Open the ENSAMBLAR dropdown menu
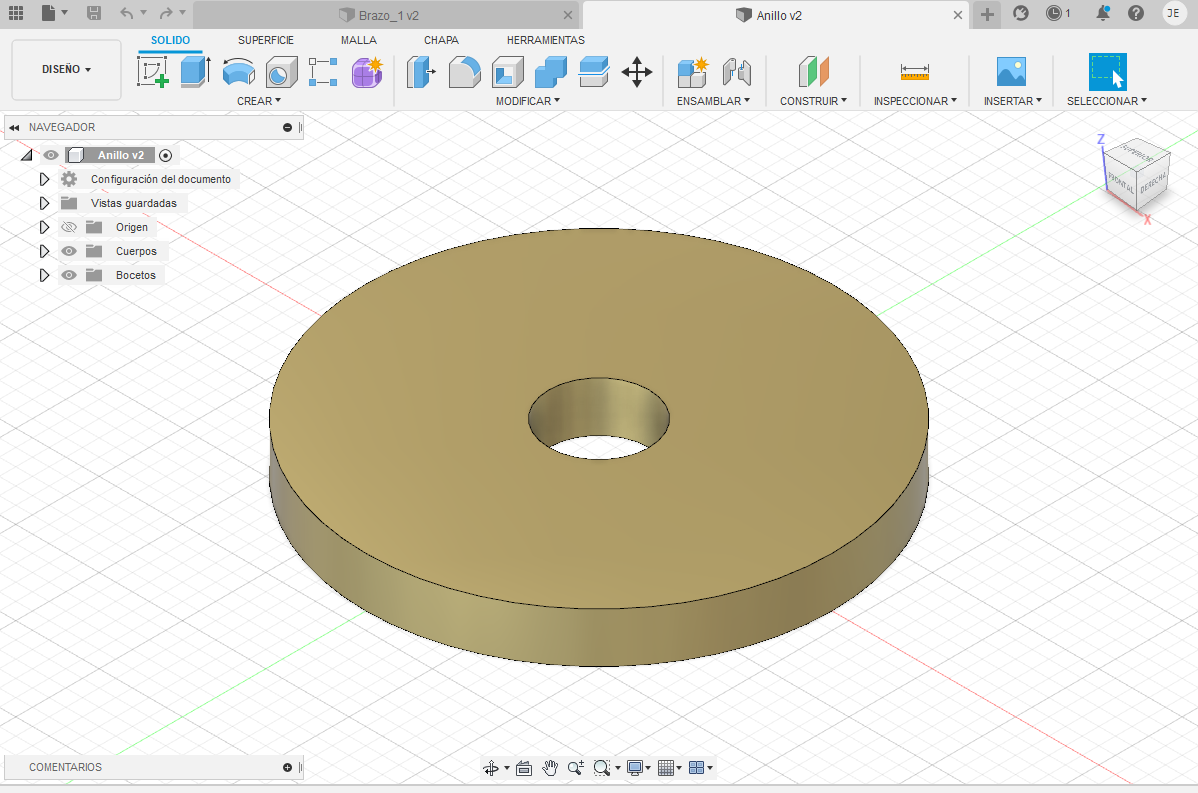The height and width of the screenshot is (793, 1198). [713, 101]
